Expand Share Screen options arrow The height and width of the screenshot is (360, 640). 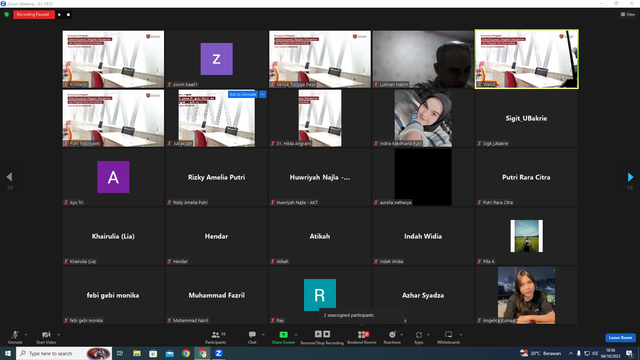pos(296,335)
